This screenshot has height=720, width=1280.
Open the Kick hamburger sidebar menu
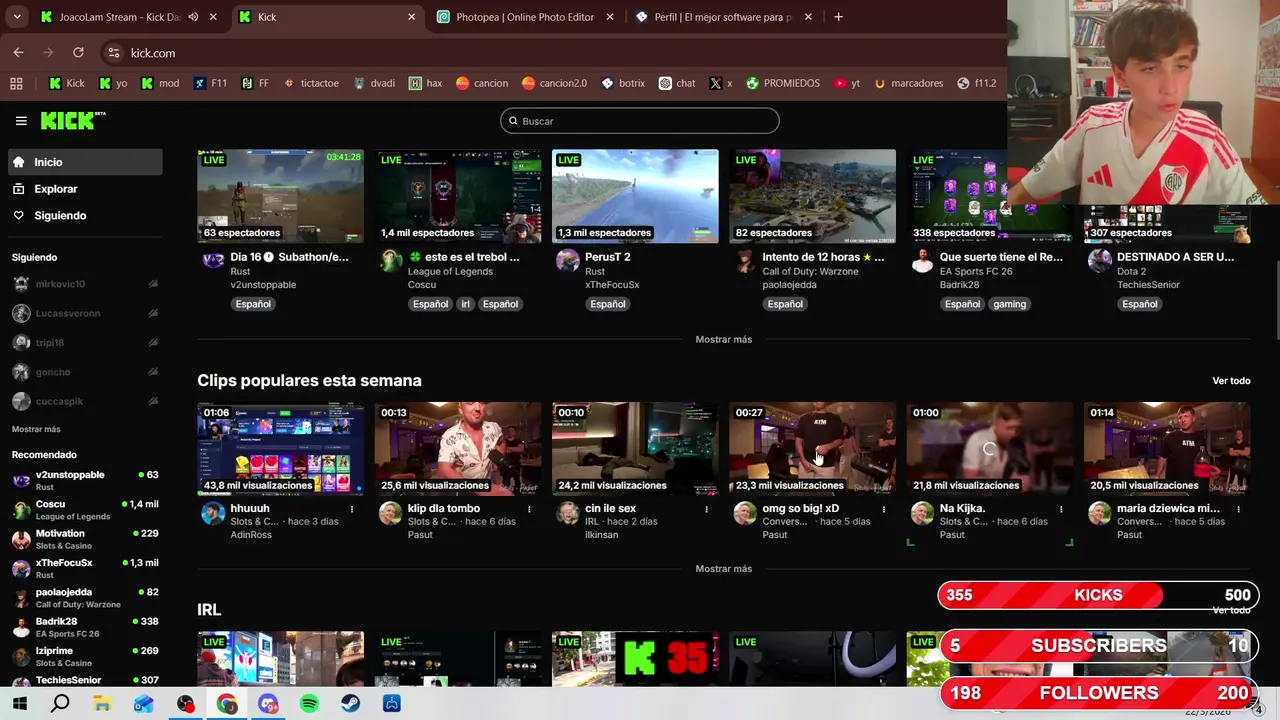coord(21,121)
